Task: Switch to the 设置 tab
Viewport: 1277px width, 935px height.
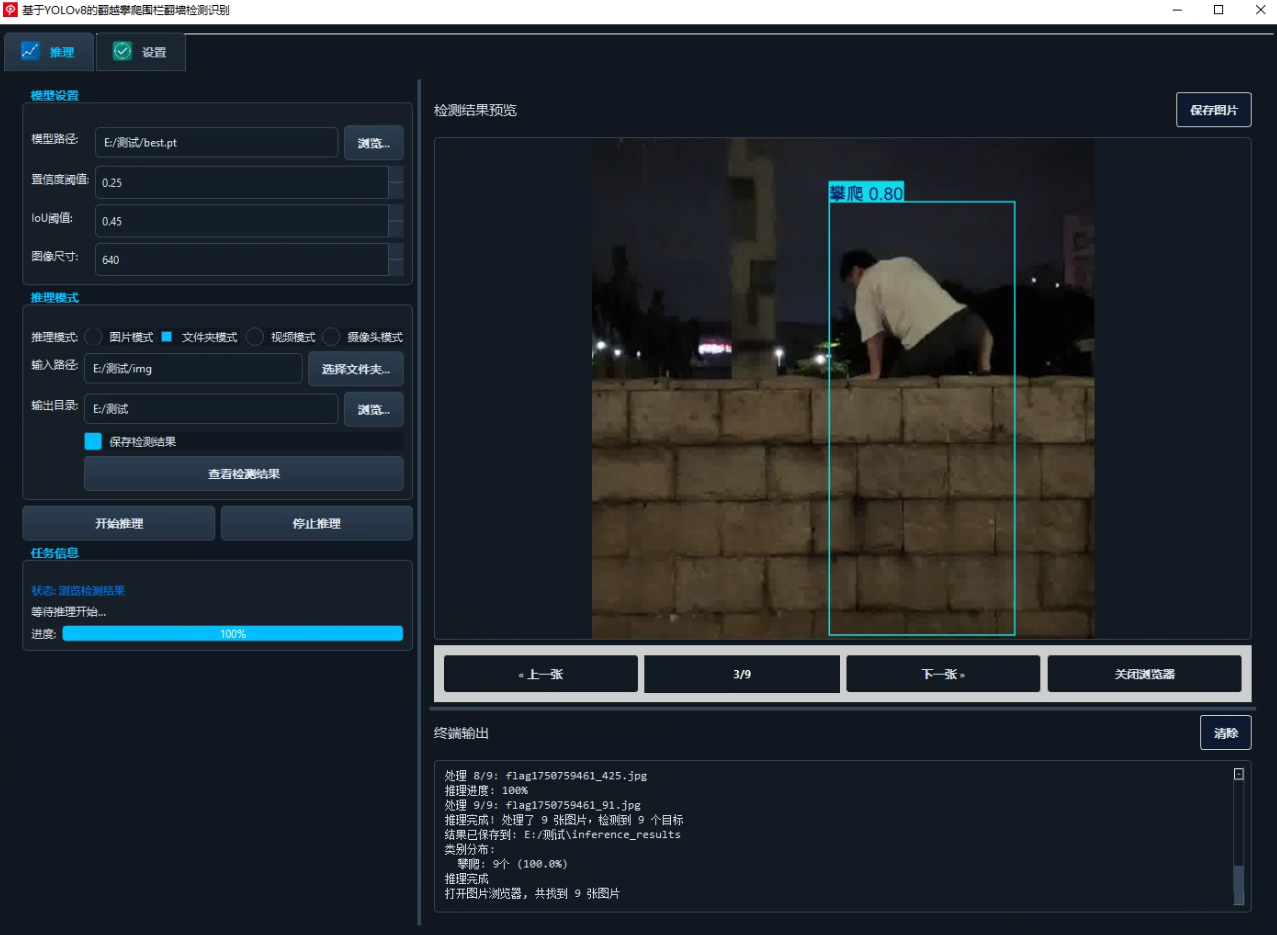Action: pyautogui.click(x=141, y=52)
